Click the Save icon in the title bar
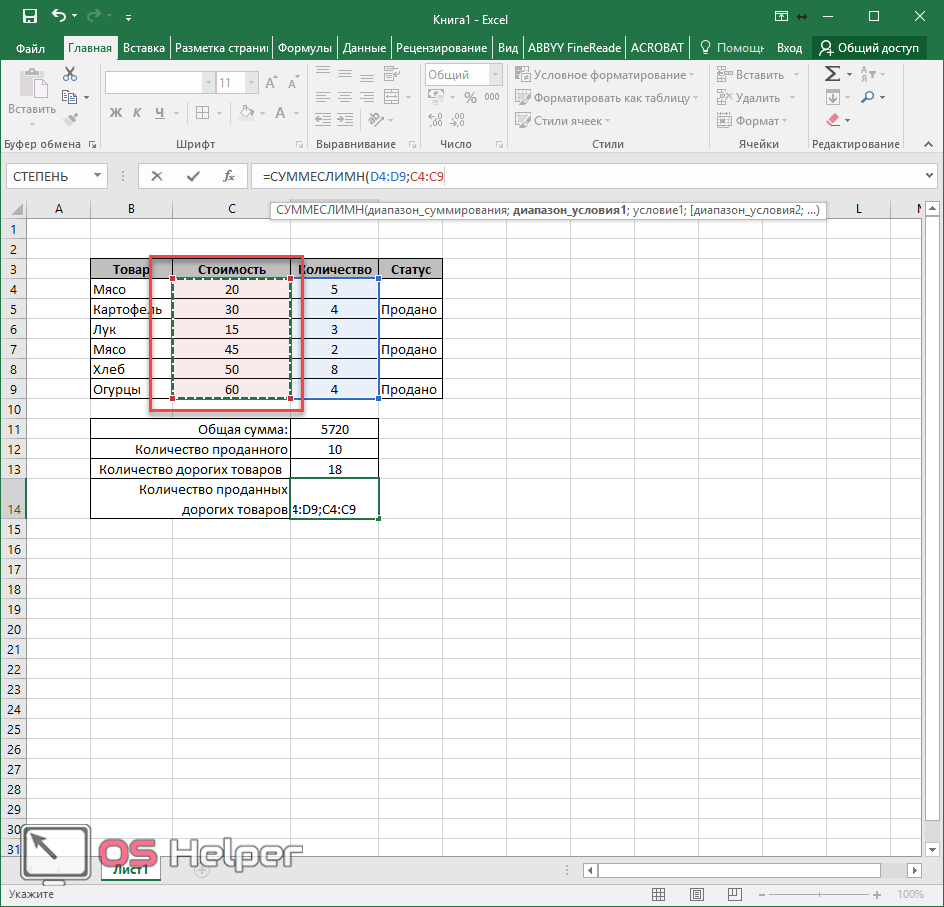Image resolution: width=944 pixels, height=907 pixels. 29,17
